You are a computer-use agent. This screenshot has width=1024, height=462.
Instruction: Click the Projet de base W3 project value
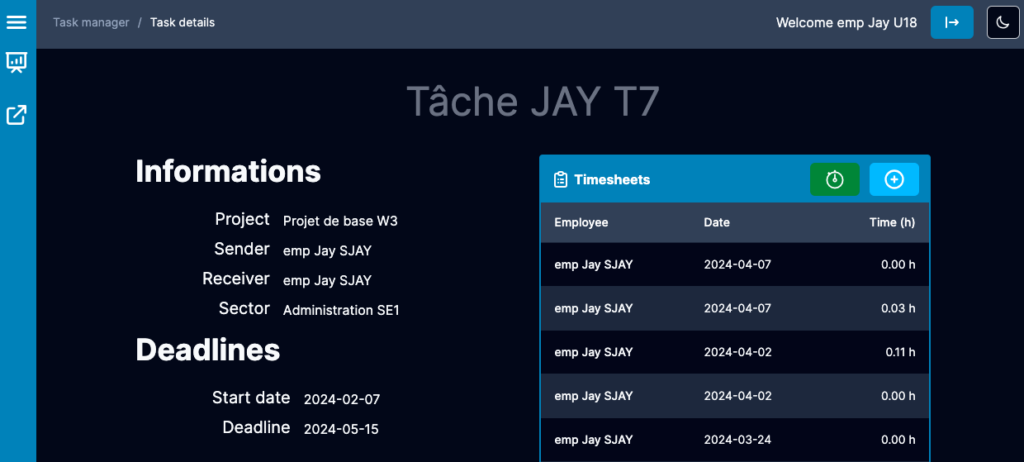coord(347,221)
